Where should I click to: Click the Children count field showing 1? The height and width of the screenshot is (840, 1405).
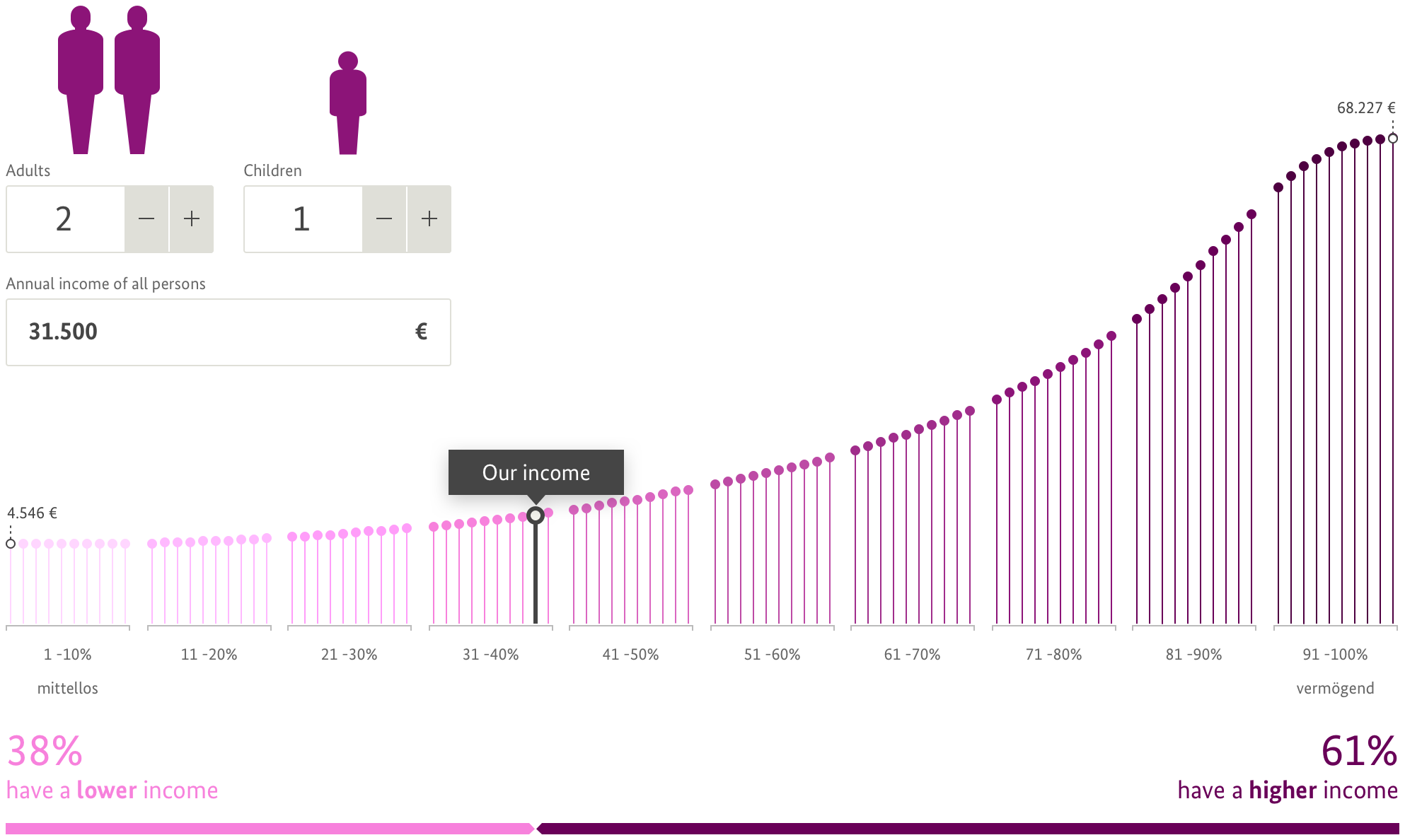[303, 219]
